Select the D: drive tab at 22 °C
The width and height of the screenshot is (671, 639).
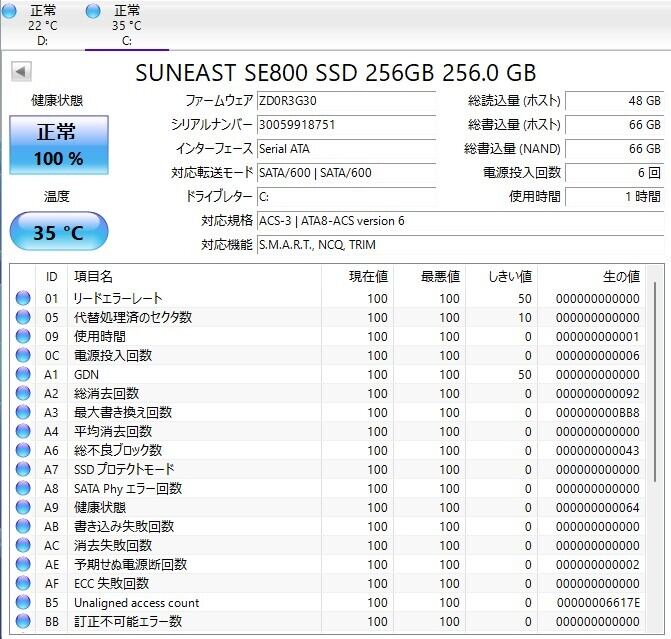(x=43, y=24)
